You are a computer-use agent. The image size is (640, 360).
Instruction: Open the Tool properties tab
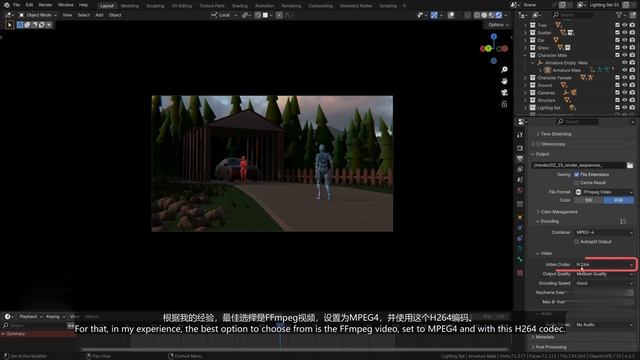coord(520,135)
